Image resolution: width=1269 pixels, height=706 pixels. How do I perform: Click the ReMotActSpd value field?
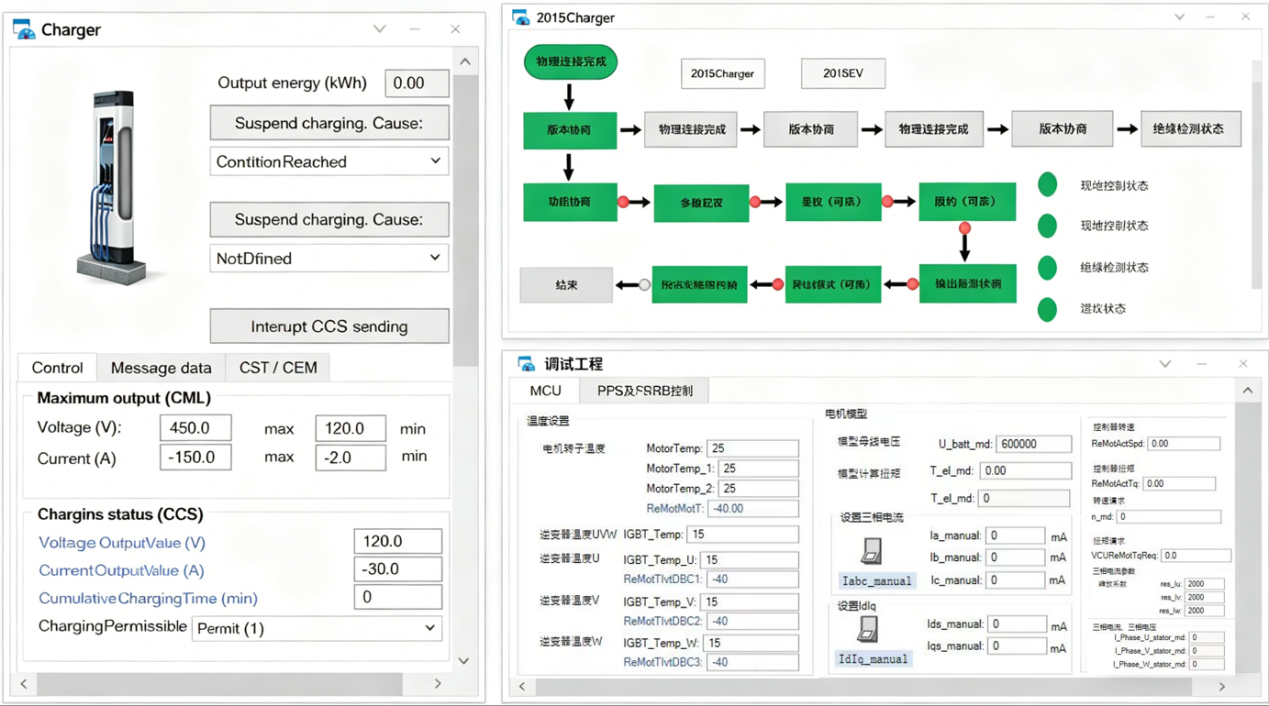tap(1183, 443)
